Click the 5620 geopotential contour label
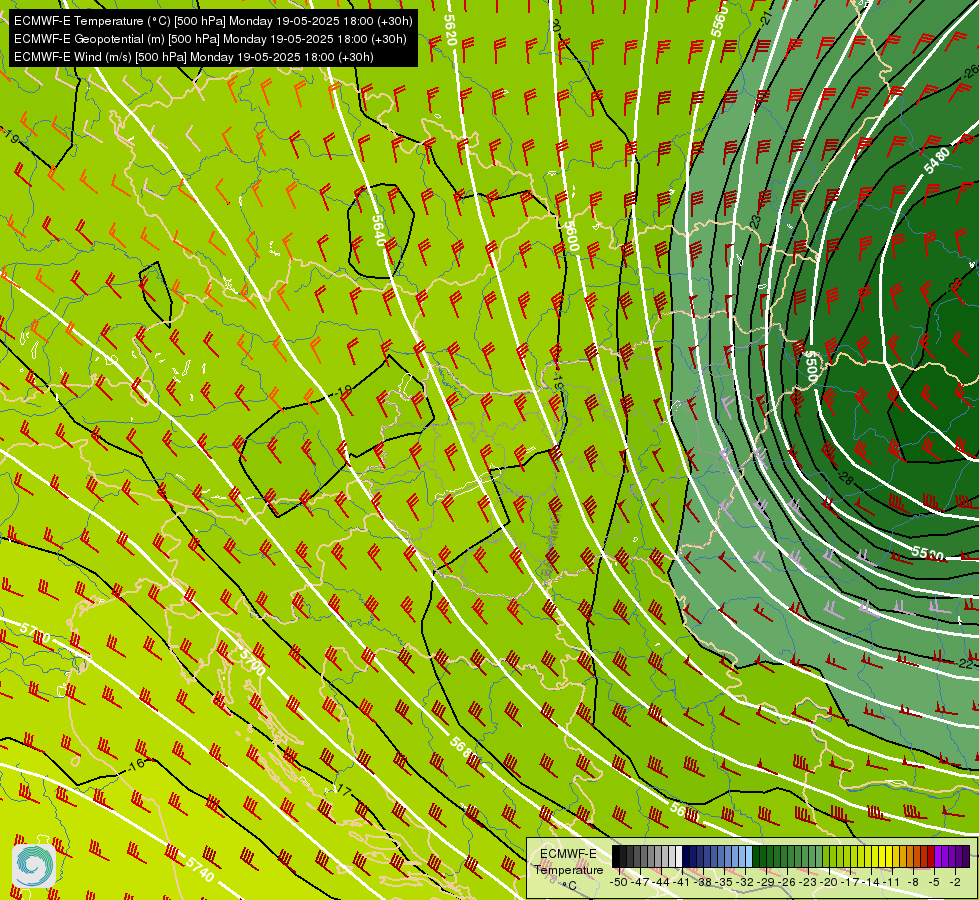979x900 pixels. click(x=450, y=30)
